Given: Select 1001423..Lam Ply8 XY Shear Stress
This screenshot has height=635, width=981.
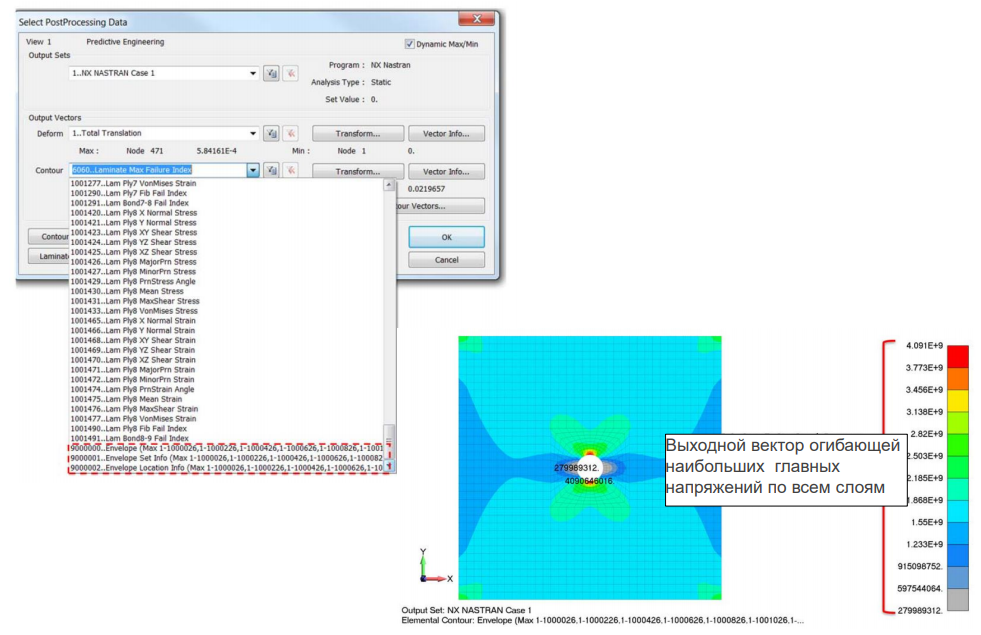Looking at the screenshot, I should pos(133,233).
